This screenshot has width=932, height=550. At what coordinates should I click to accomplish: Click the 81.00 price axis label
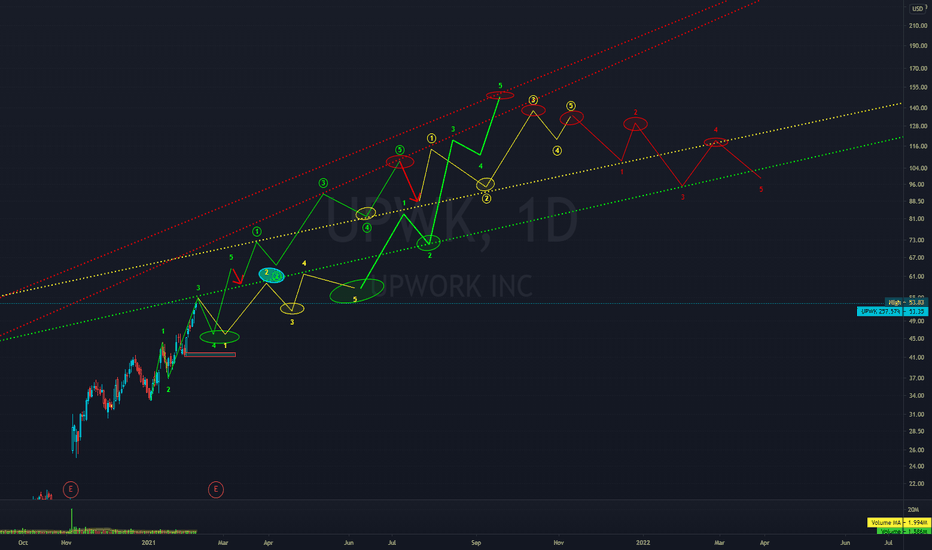(917, 219)
